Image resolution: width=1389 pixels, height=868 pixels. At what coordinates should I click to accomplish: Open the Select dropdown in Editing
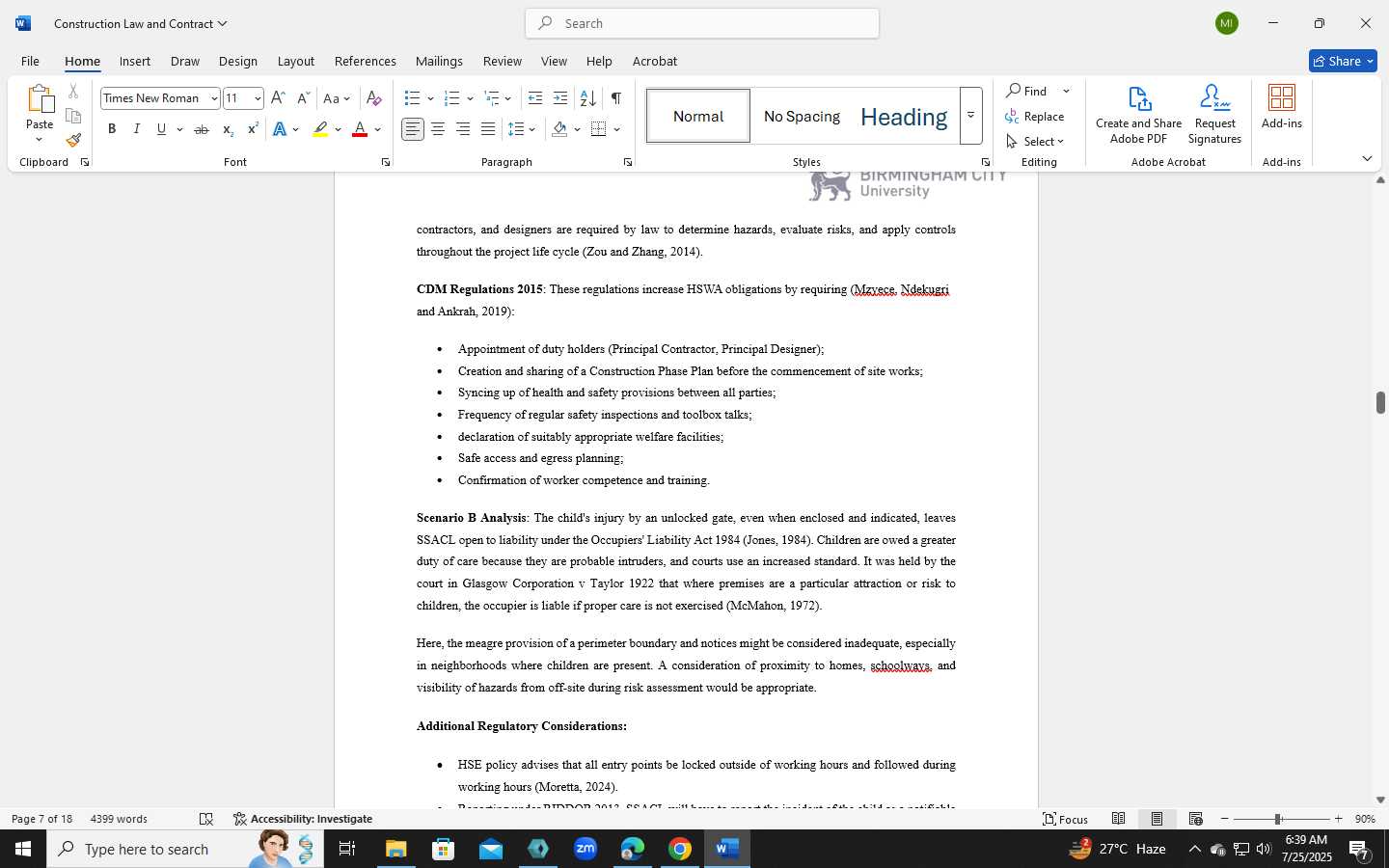[x=1035, y=142]
